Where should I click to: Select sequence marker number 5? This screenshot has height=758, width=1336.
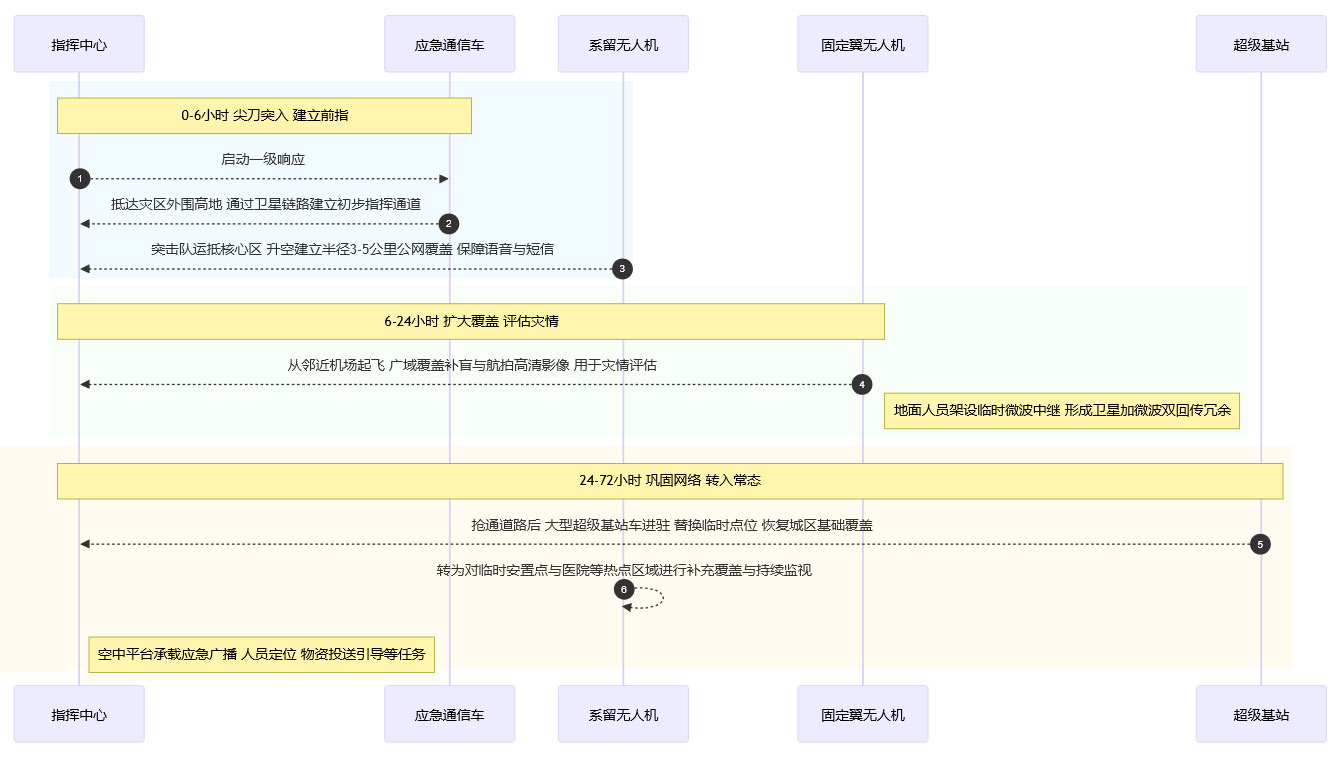1260,544
